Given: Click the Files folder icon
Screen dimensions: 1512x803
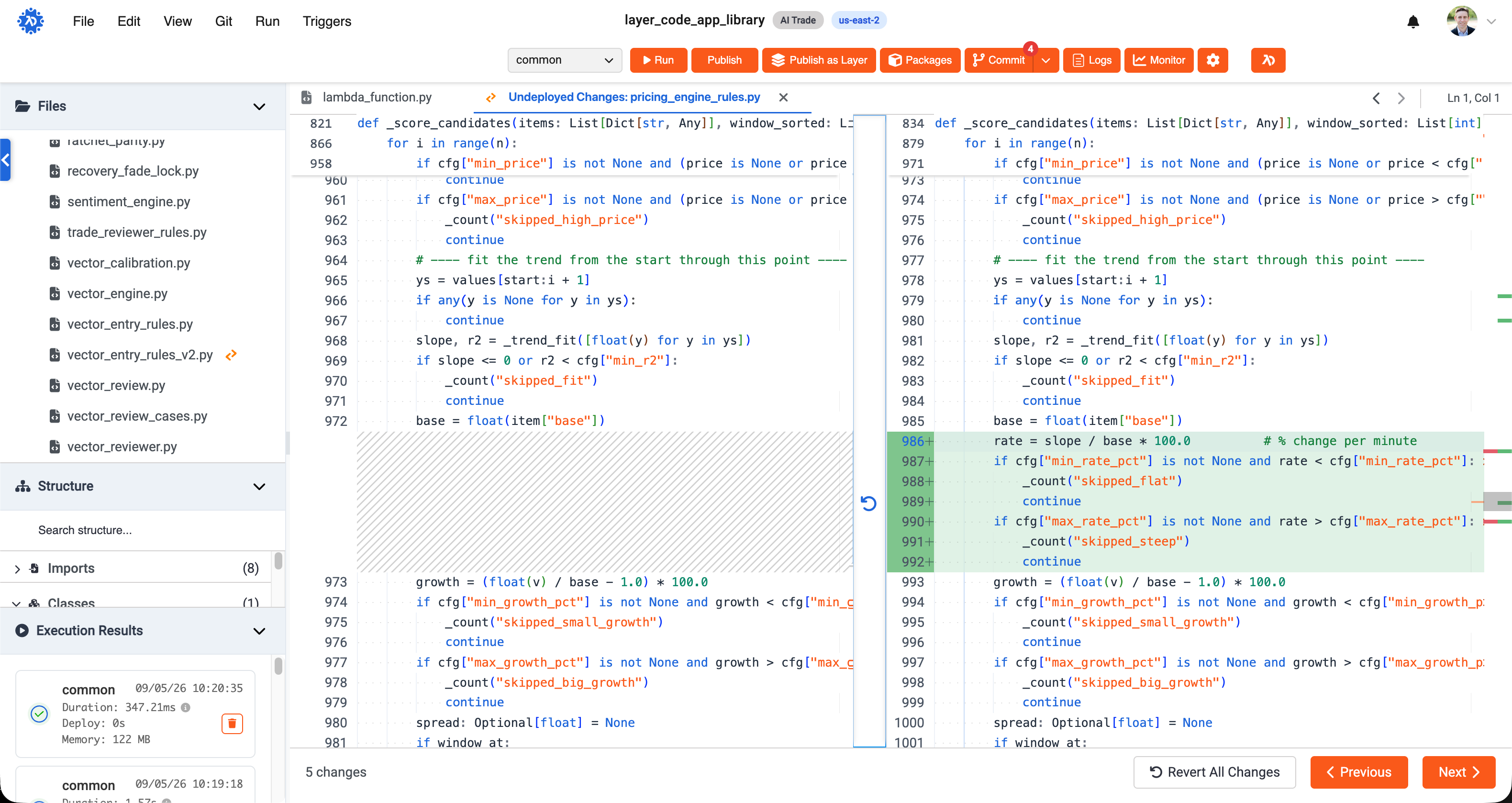Looking at the screenshot, I should pyautogui.click(x=23, y=106).
